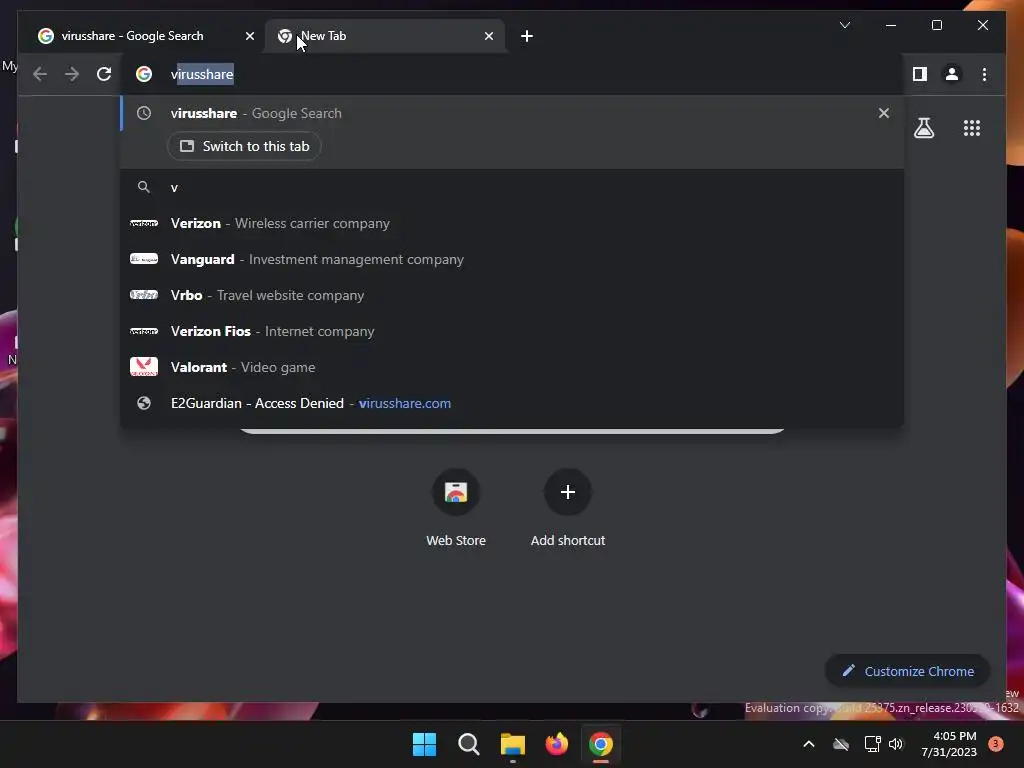This screenshot has height=768, width=1024.
Task: Open the profile account icon
Action: pos(952,74)
